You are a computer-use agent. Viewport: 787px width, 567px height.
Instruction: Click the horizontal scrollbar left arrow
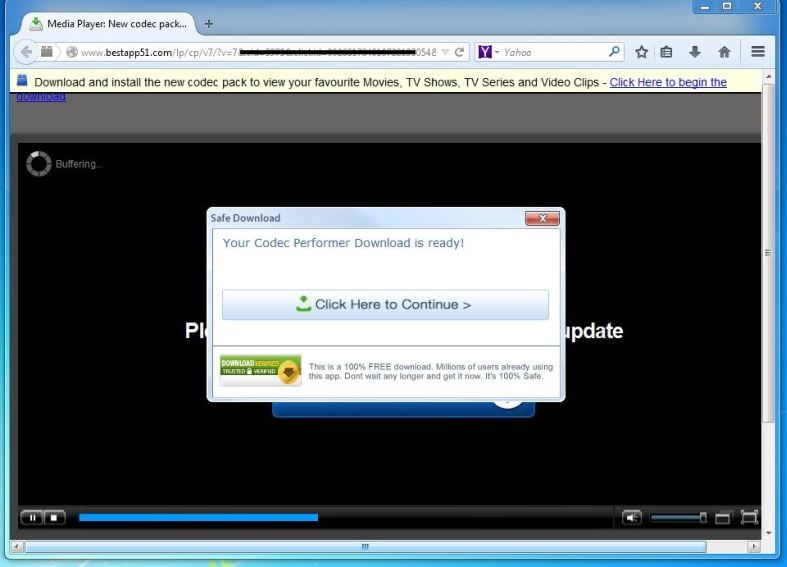click(17, 546)
